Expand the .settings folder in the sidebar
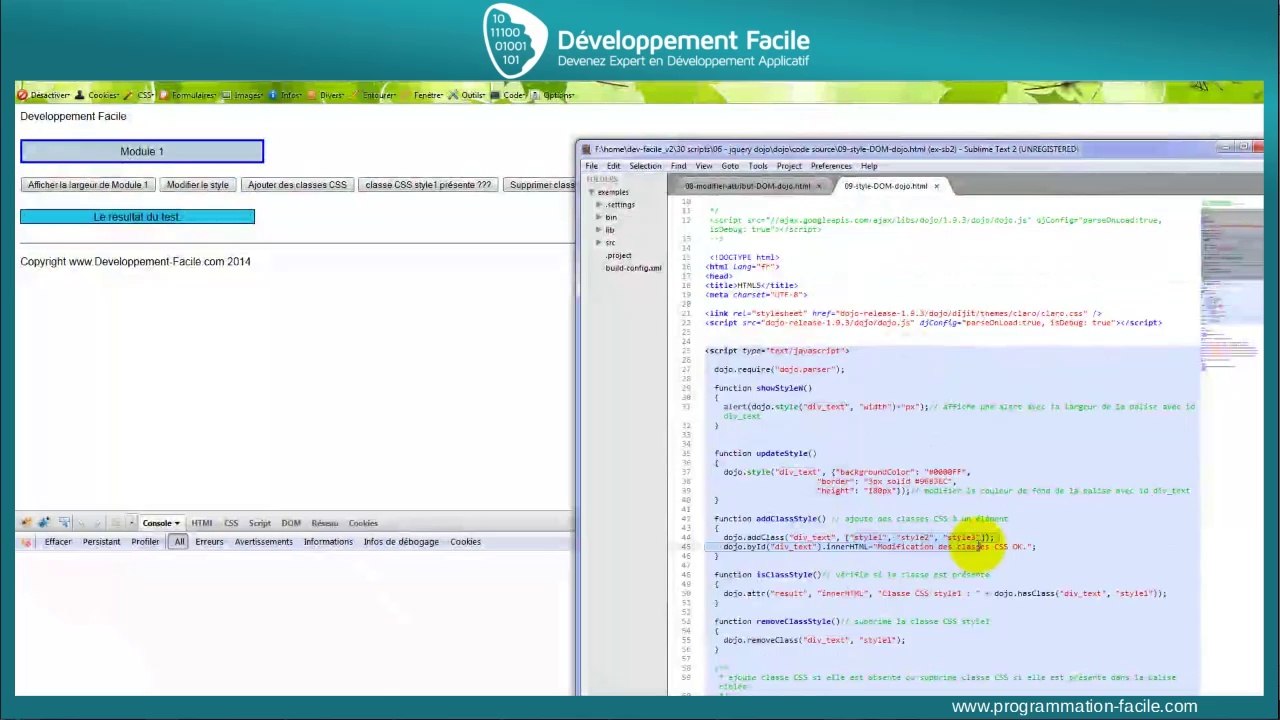Image resolution: width=1280 pixels, height=720 pixels. click(x=599, y=205)
